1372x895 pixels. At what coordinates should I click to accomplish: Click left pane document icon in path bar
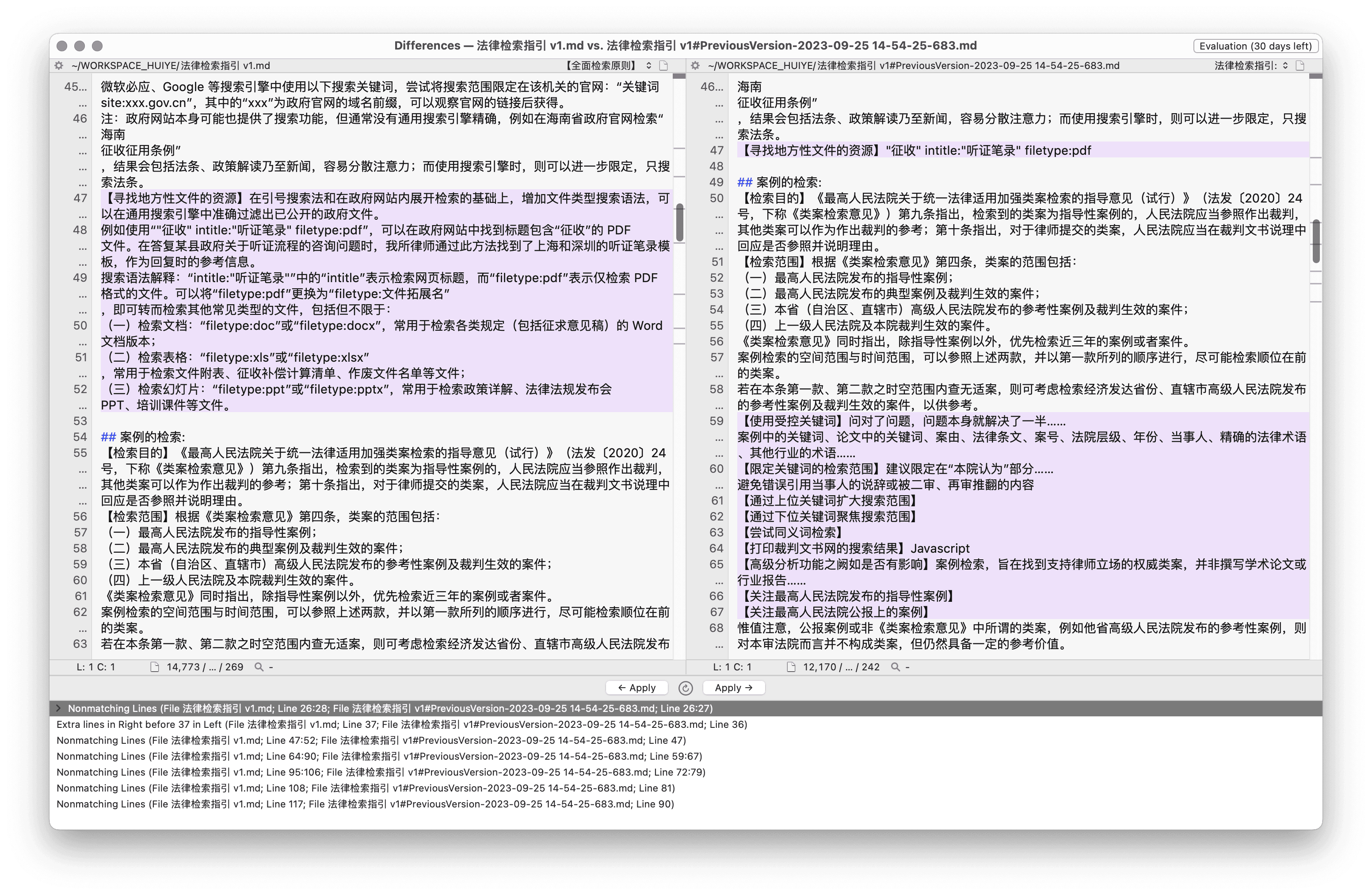point(663,66)
